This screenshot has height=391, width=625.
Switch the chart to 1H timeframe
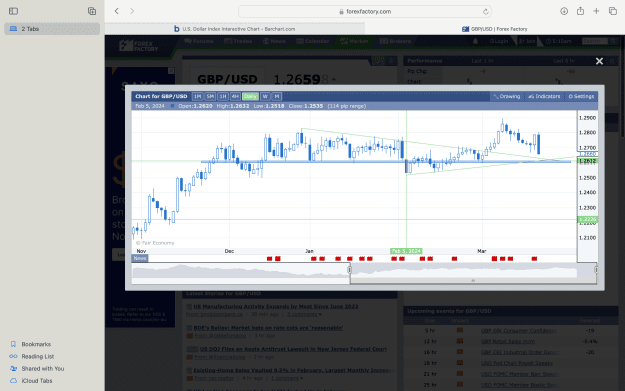pos(223,96)
